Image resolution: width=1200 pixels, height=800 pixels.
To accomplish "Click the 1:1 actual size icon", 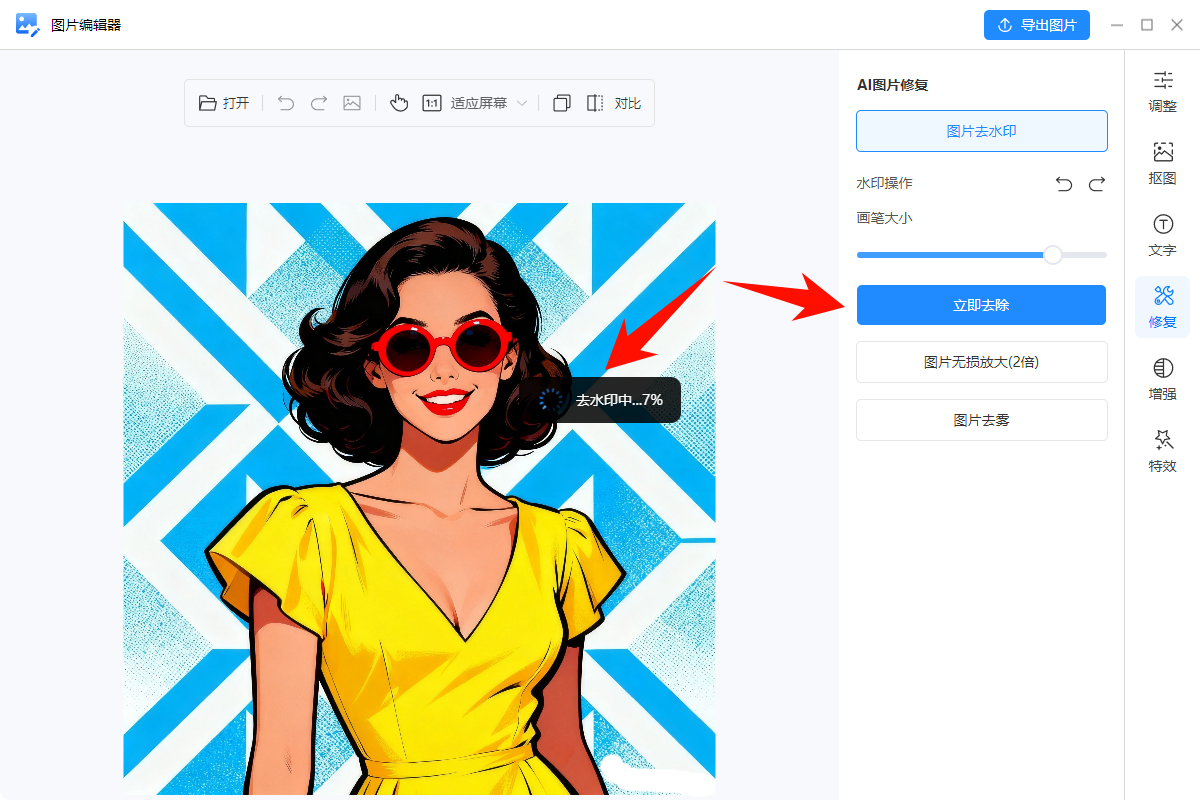I will click(x=432, y=103).
